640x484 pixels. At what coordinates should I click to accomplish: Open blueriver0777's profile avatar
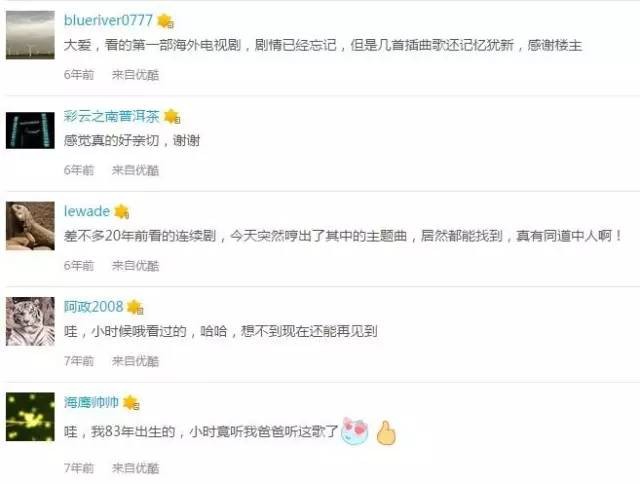coord(30,35)
